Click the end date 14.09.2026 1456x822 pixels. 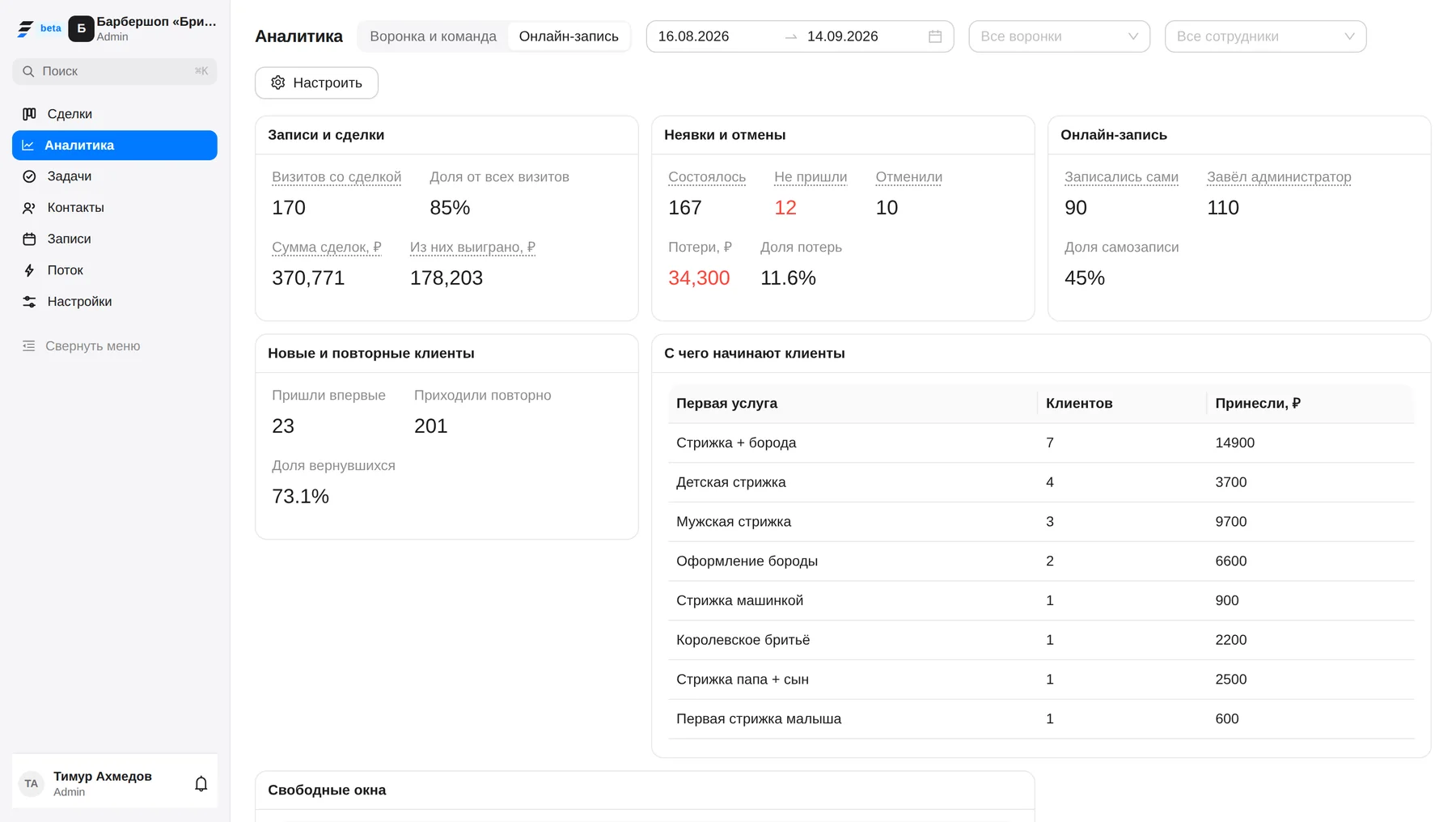(842, 36)
